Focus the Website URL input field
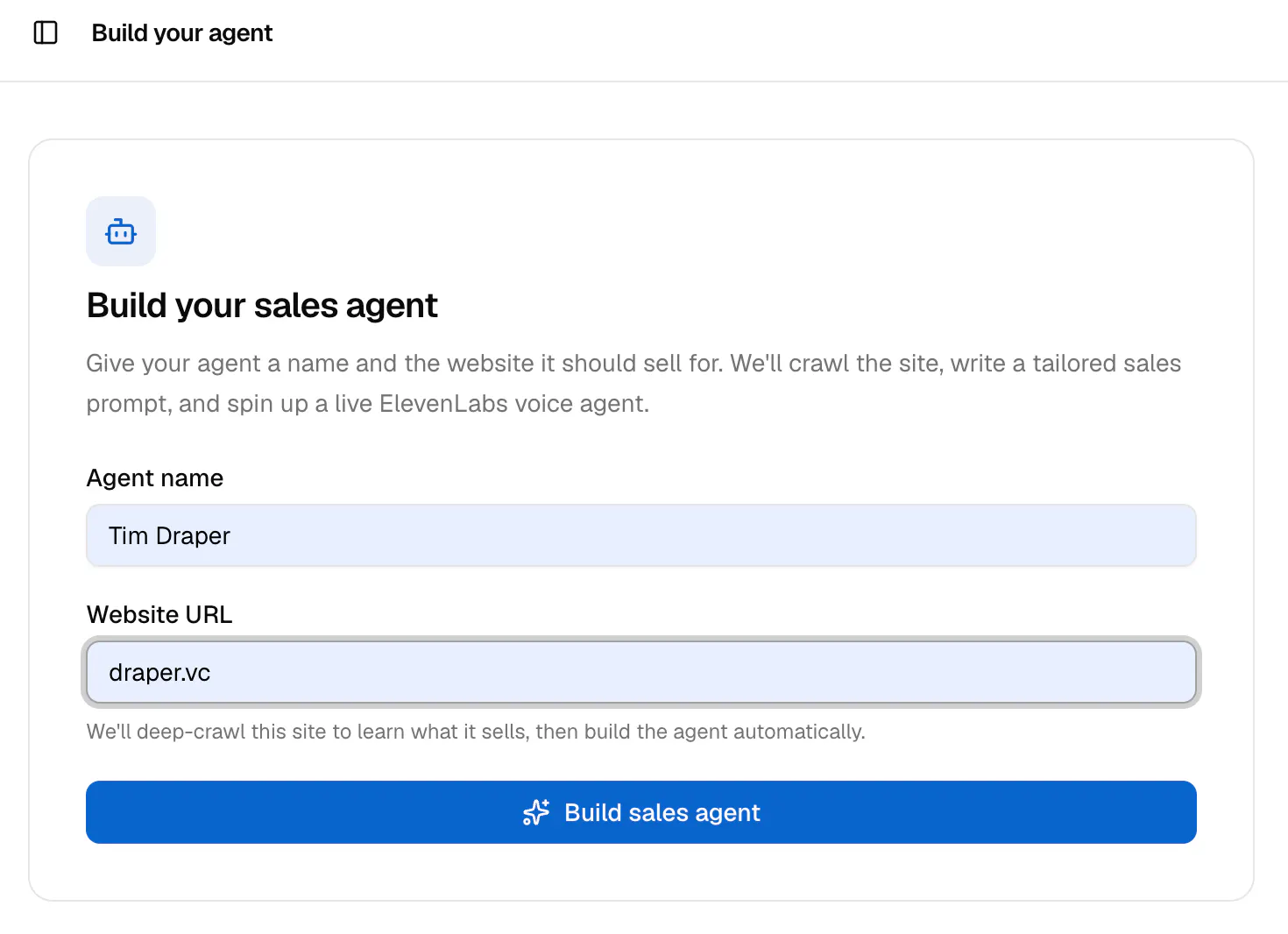1288x934 pixels. (x=641, y=672)
